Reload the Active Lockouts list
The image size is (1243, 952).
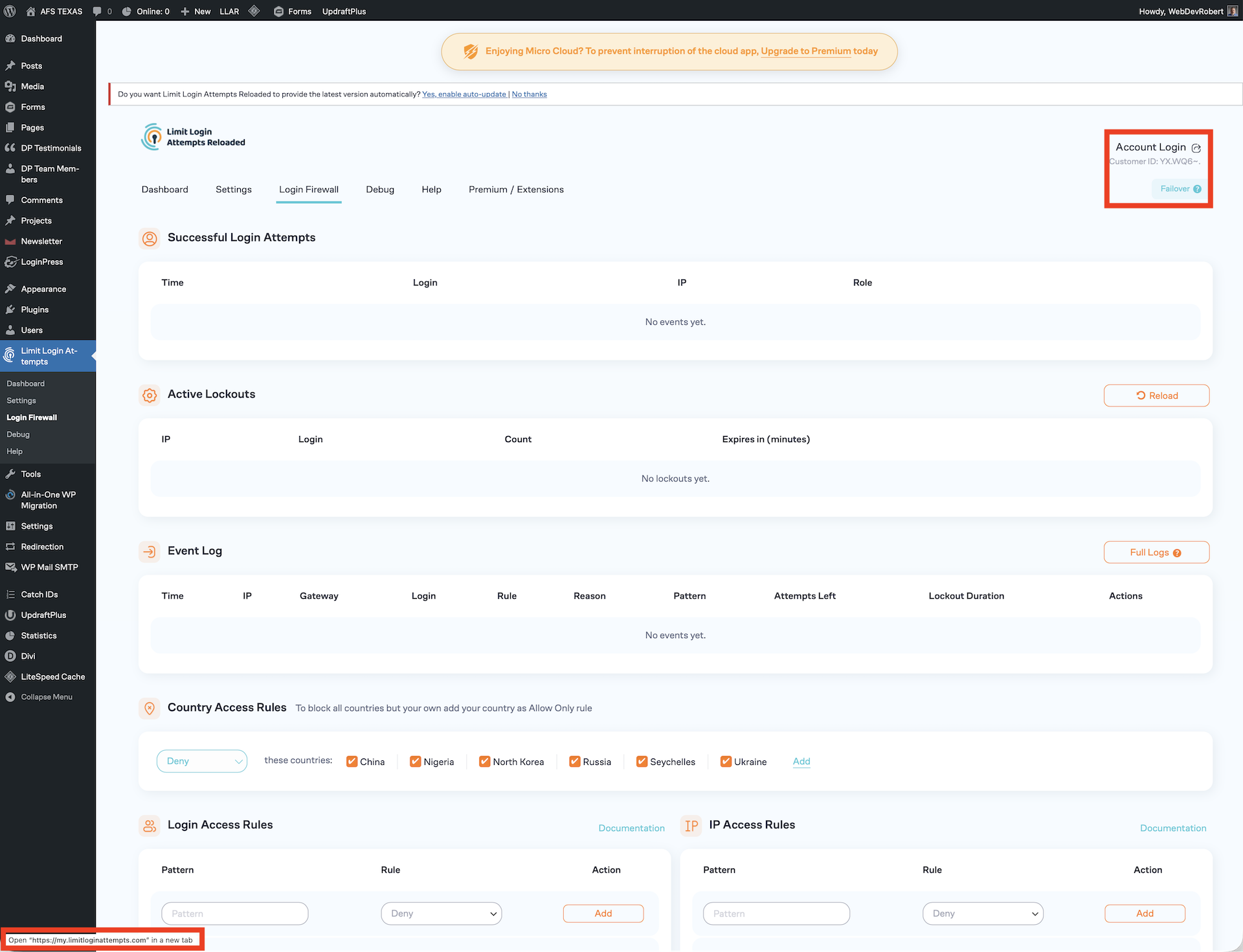(x=1156, y=395)
